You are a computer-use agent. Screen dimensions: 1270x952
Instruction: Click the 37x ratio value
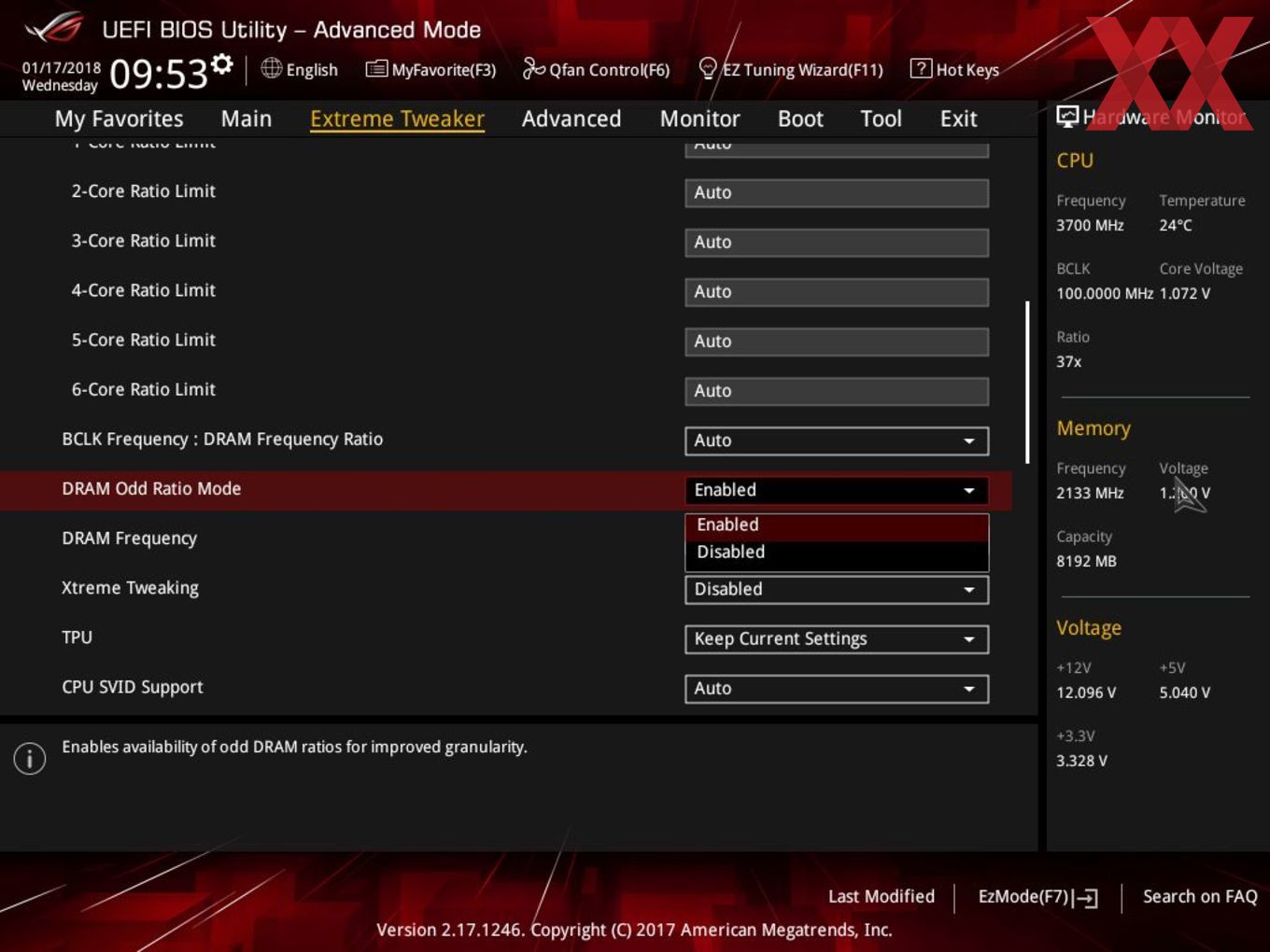click(1069, 361)
